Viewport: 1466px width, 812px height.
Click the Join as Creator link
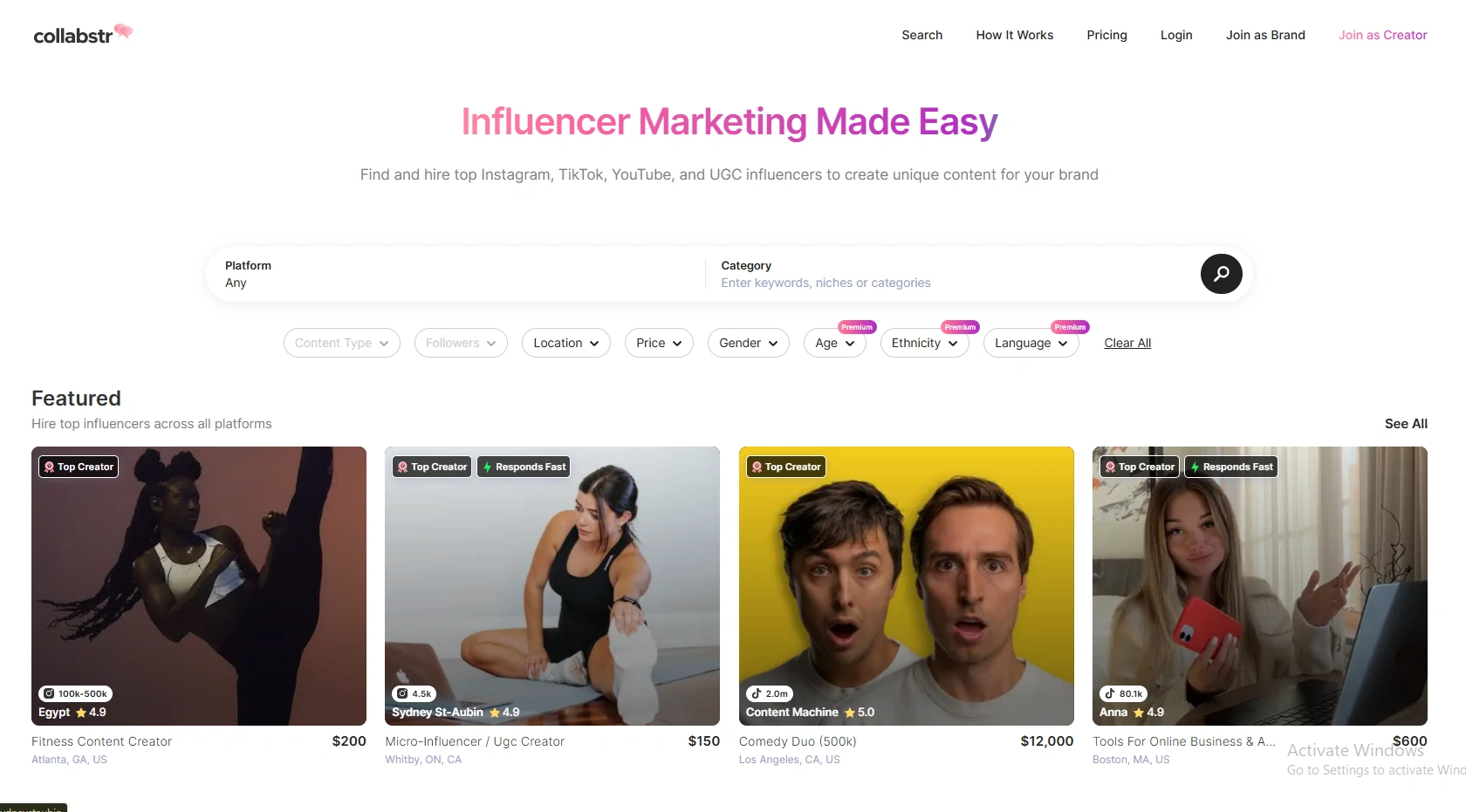click(x=1382, y=35)
